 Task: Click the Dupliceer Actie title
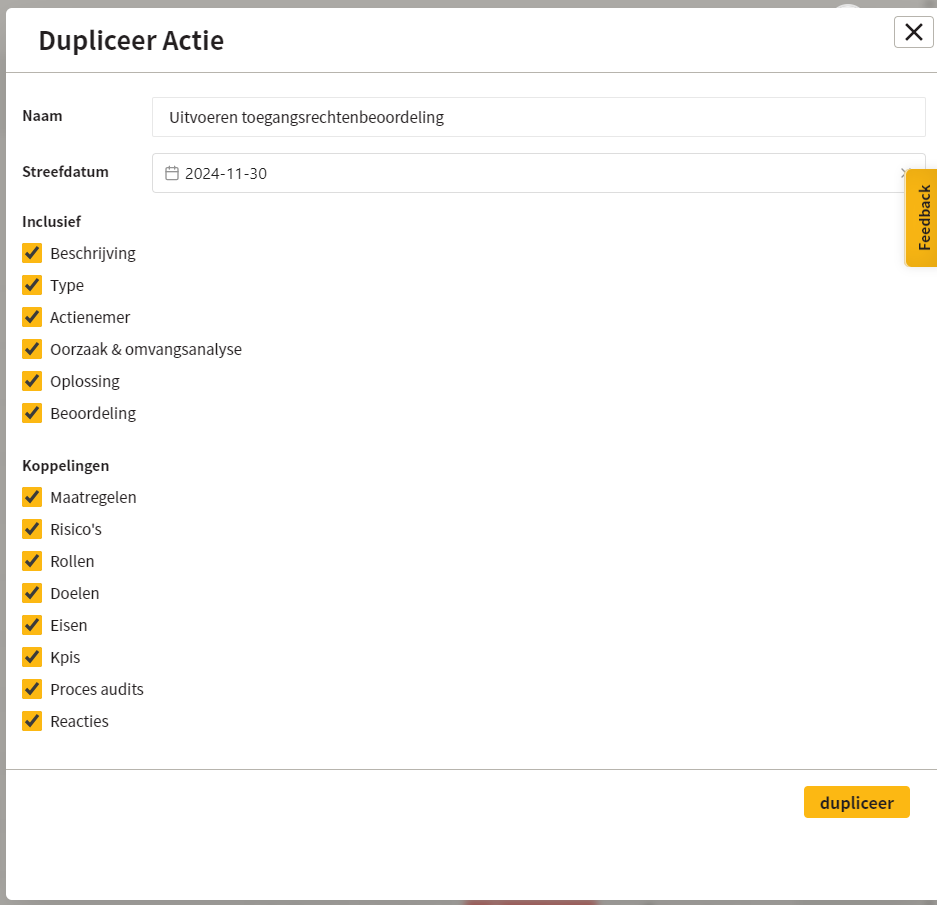point(131,41)
